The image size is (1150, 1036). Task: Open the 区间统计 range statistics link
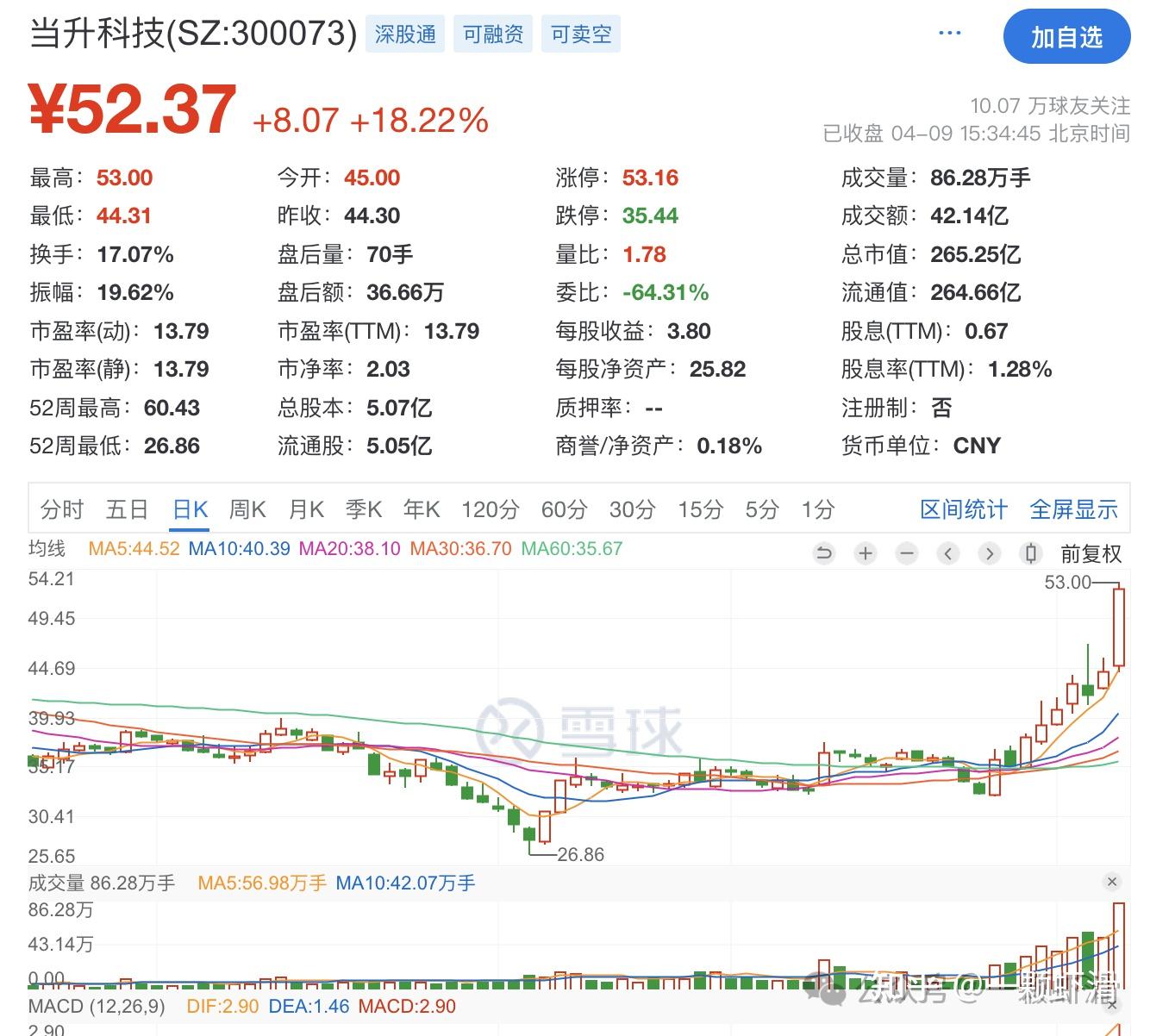coord(963,509)
